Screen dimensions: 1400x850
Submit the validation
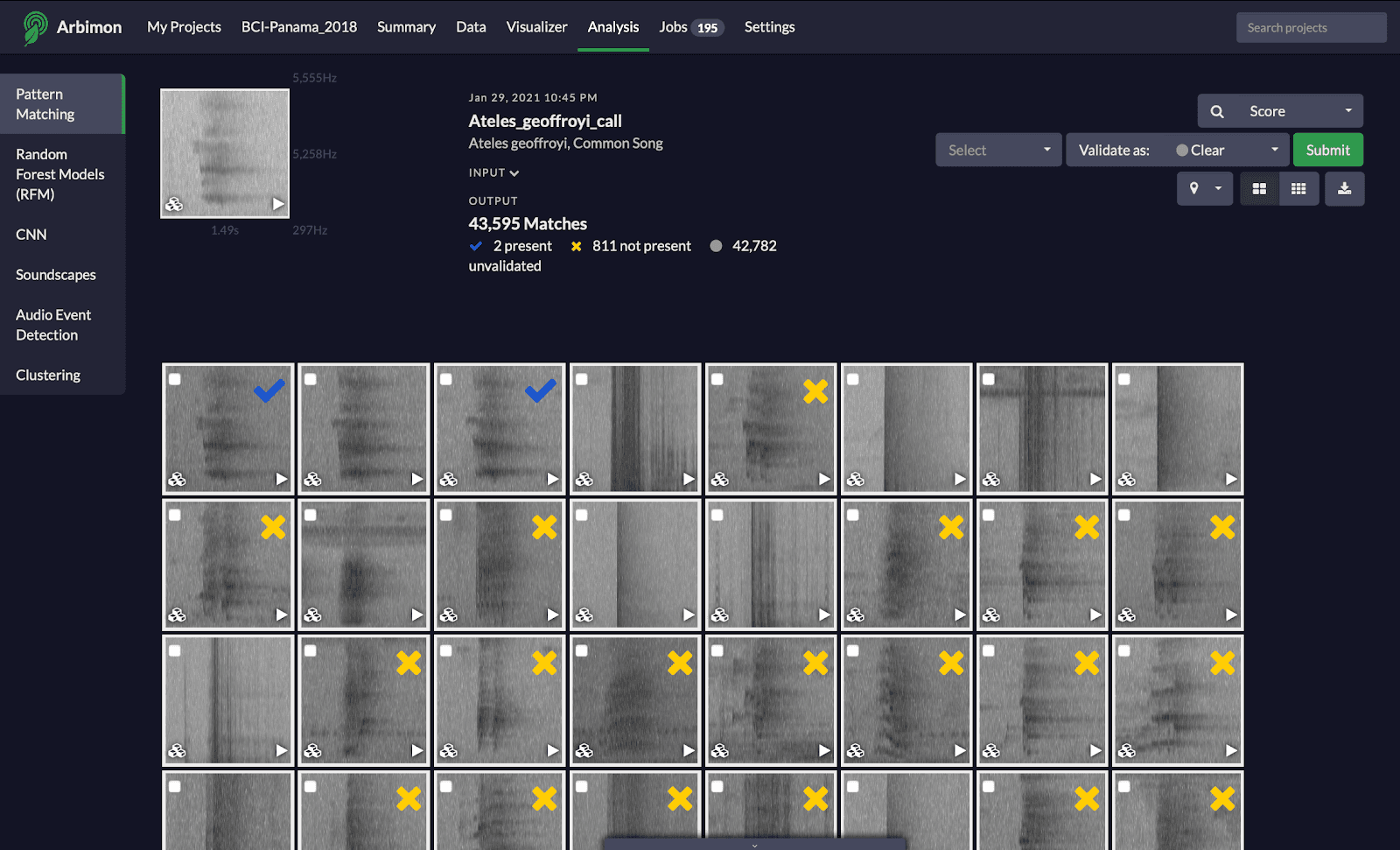(x=1327, y=150)
